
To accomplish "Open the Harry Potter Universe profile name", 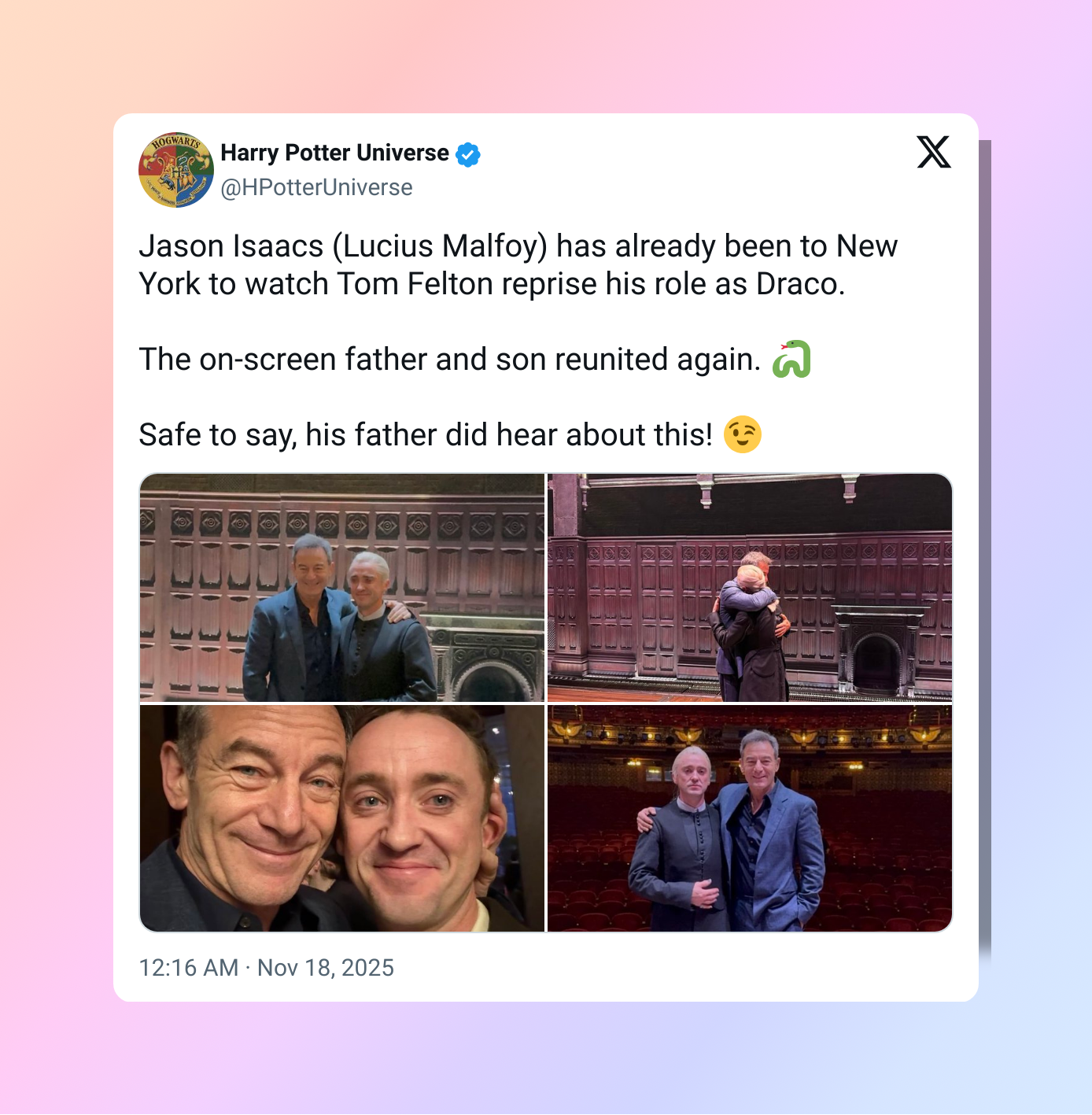I will point(334,153).
